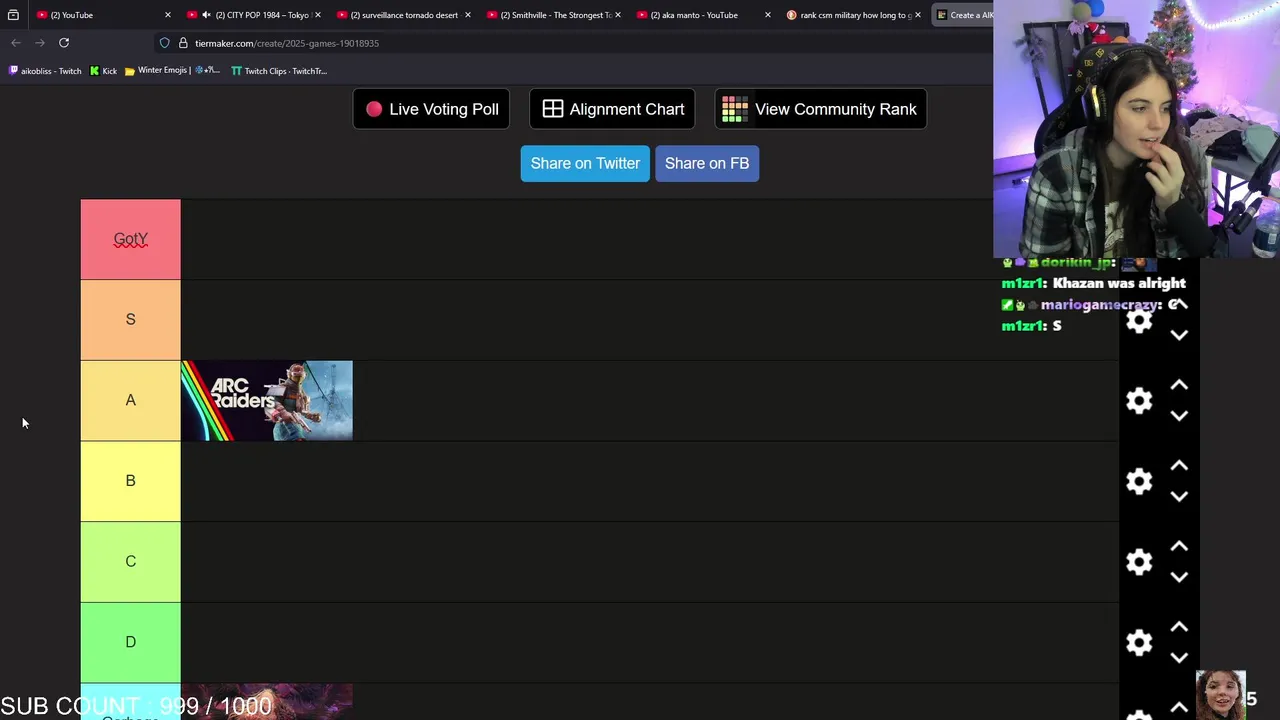Screen dimensions: 1280x720
Task: Switch to Smithville The Strongest tab
Action: pyautogui.click(x=553, y=15)
